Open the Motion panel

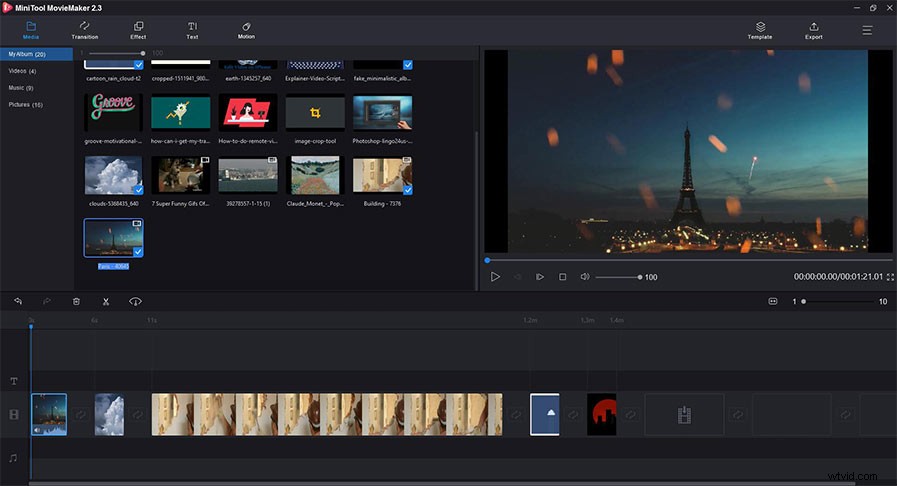click(x=246, y=30)
